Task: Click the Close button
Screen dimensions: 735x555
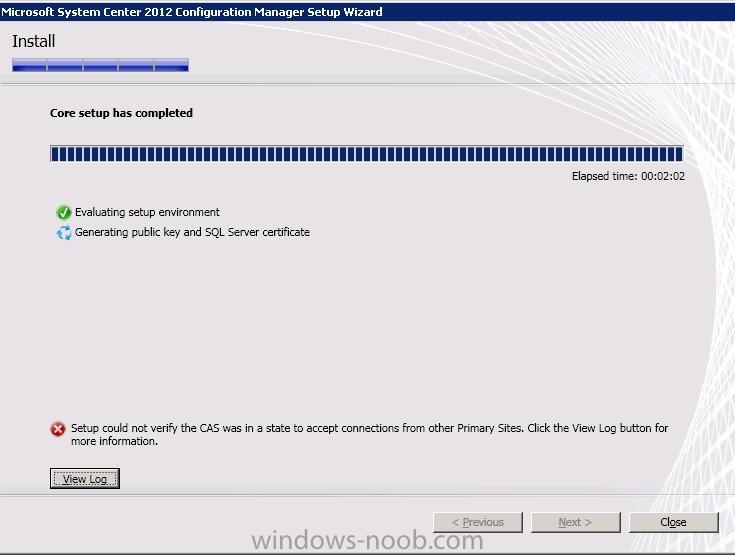Action: coord(673,522)
